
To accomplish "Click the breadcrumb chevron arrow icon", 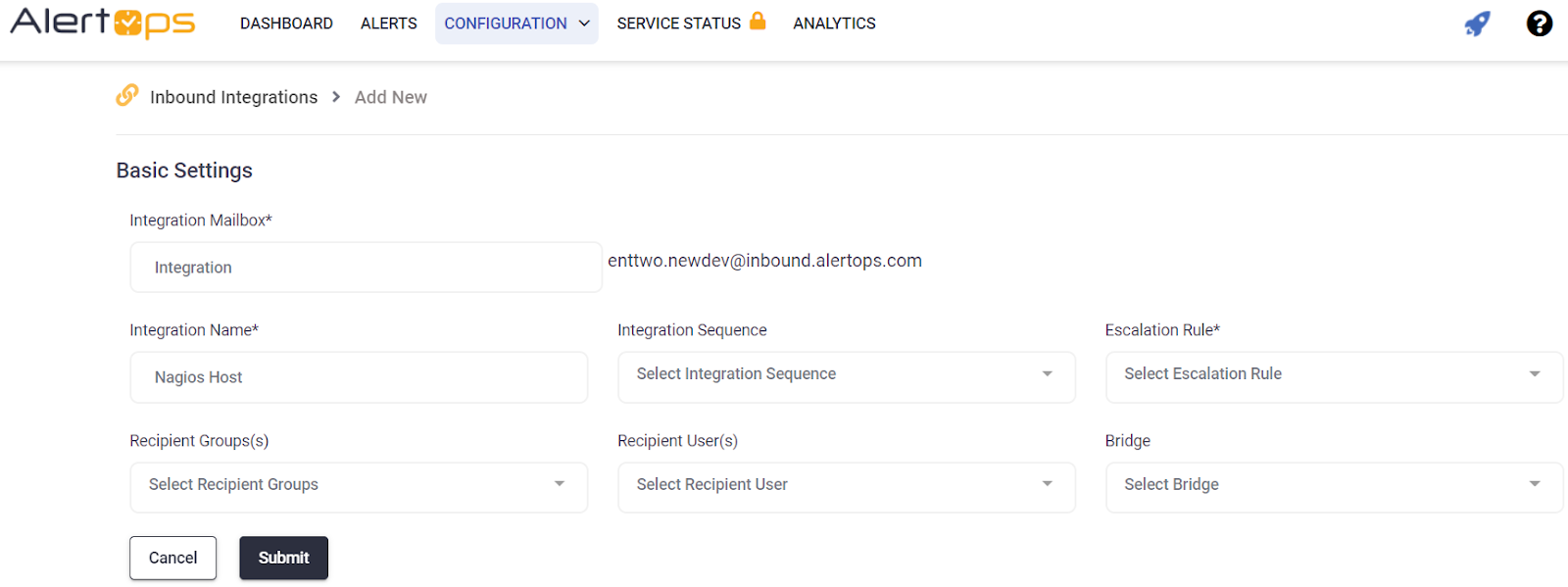I will [x=336, y=97].
